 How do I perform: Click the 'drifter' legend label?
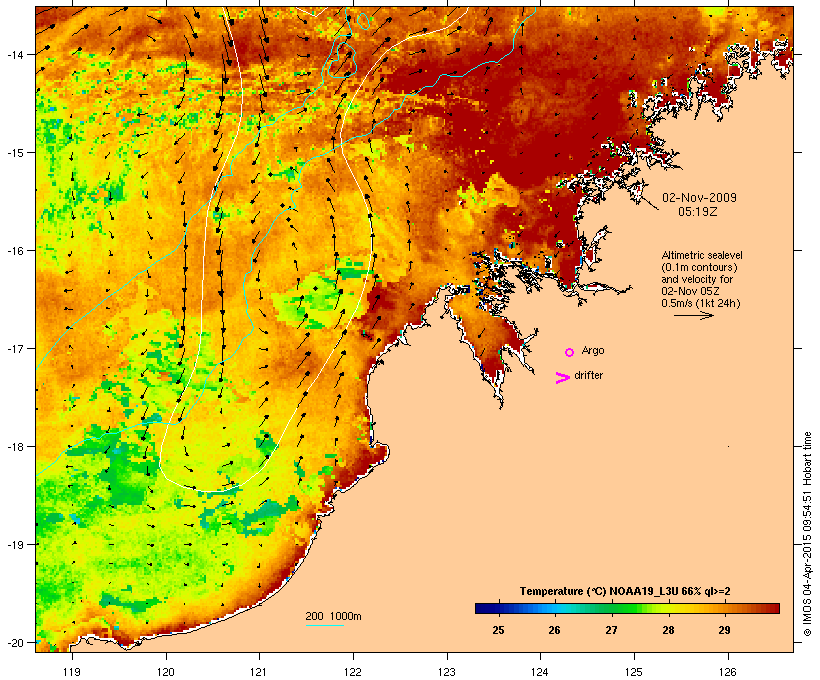[588, 375]
